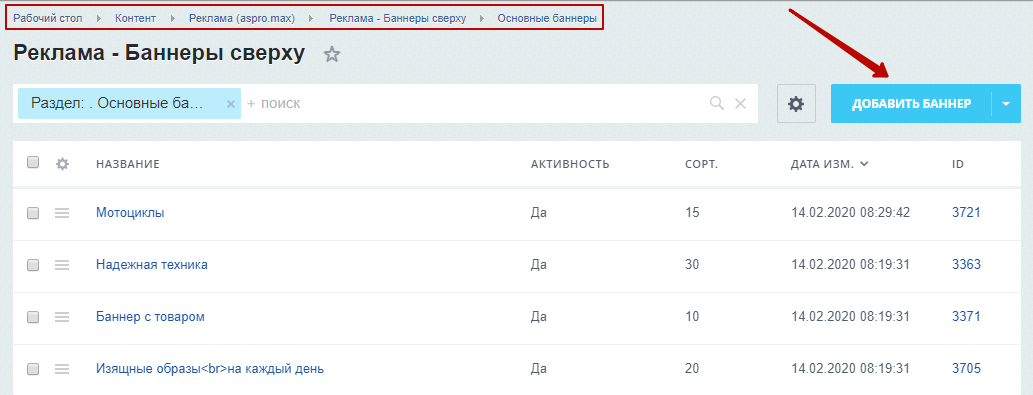Open element ID 3705
The height and width of the screenshot is (395, 1033).
966,369
